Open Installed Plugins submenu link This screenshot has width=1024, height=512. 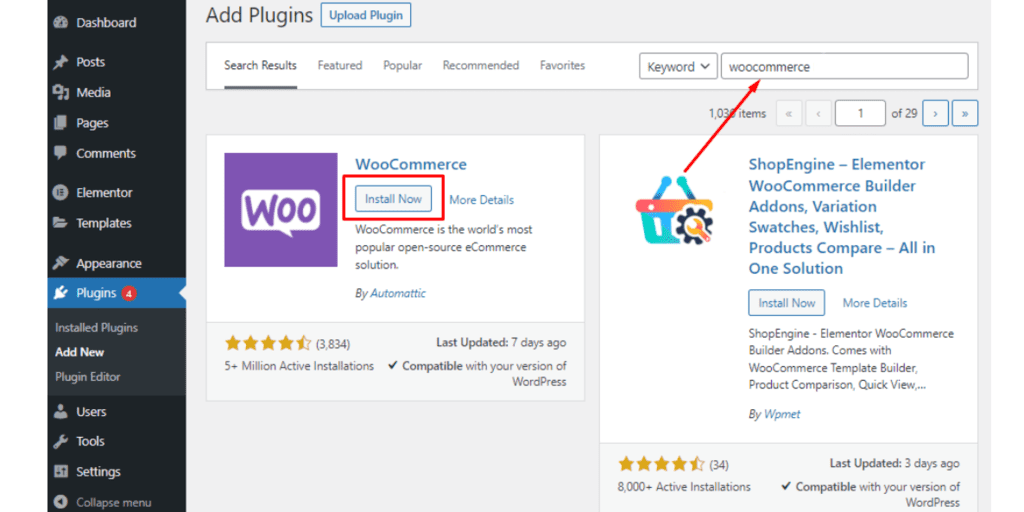coord(97,328)
